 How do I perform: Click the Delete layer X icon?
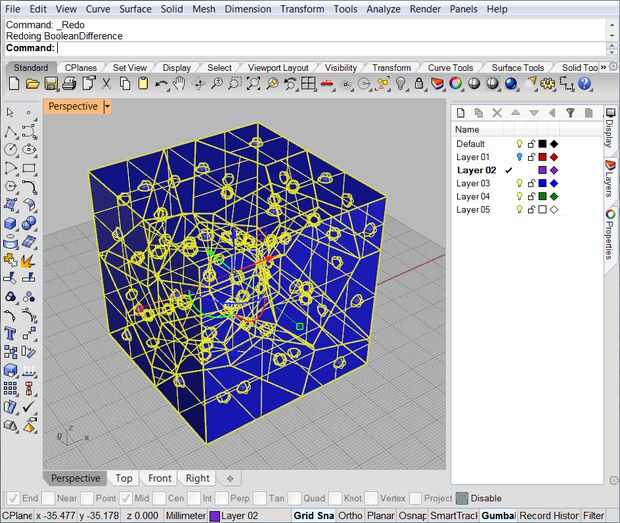pos(497,113)
